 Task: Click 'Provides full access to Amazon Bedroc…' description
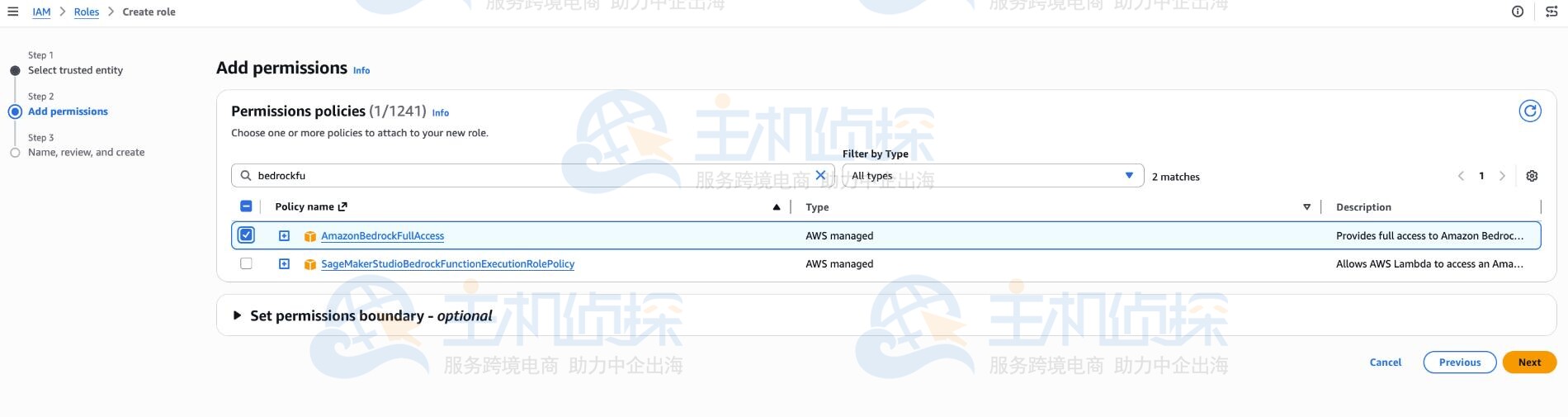(x=1429, y=236)
